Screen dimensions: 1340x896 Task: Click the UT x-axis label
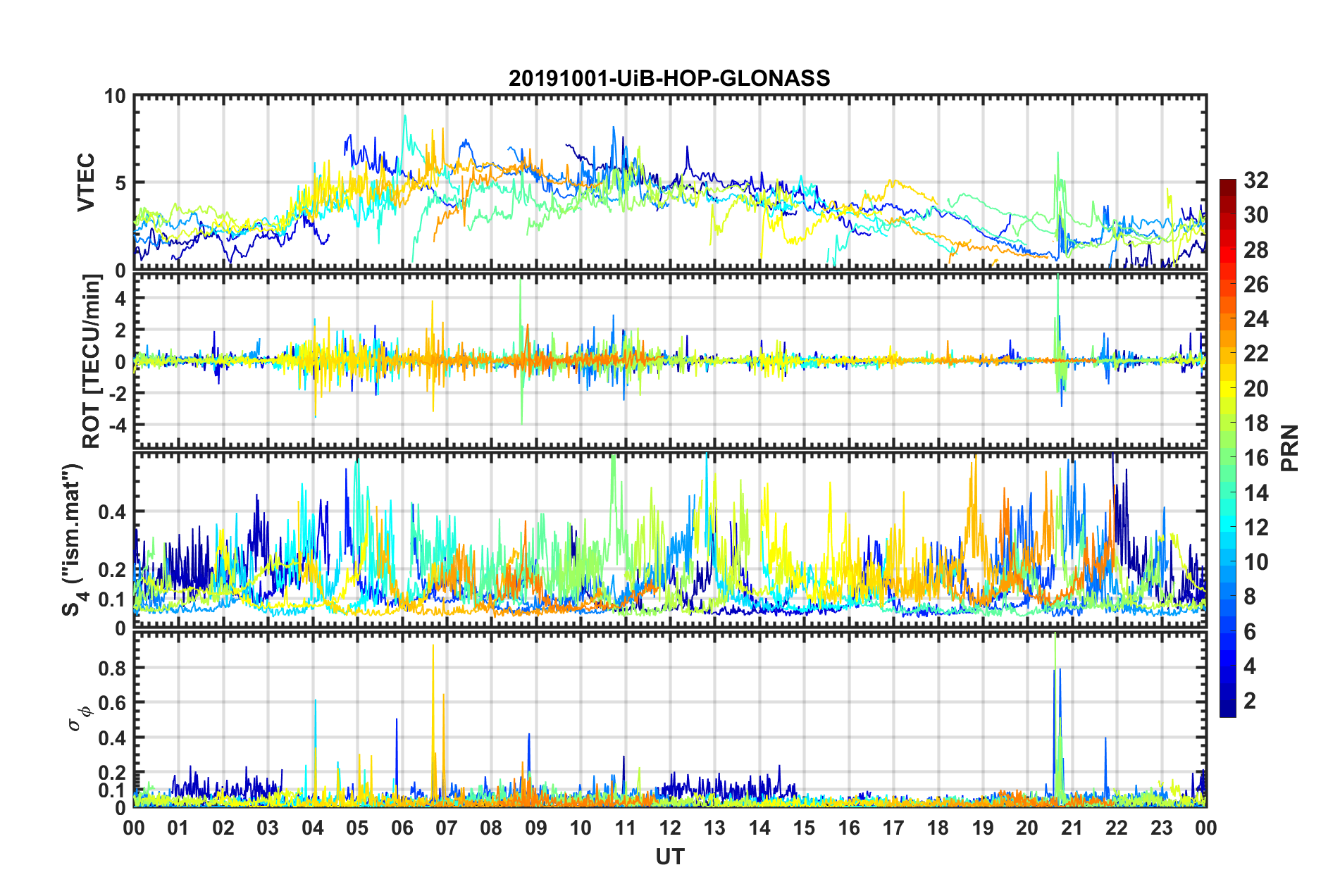[x=670, y=857]
